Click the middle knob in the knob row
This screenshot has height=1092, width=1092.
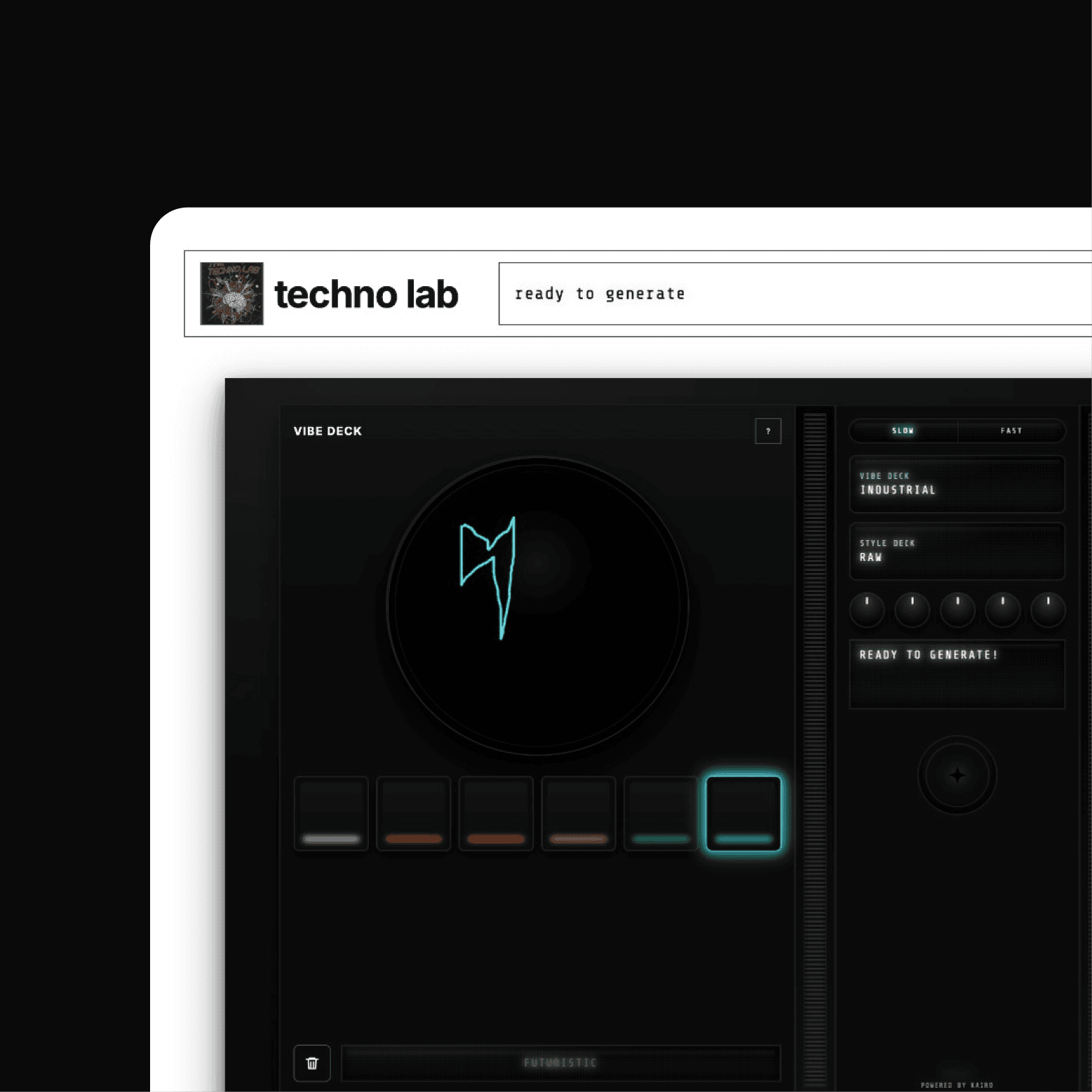point(957,610)
